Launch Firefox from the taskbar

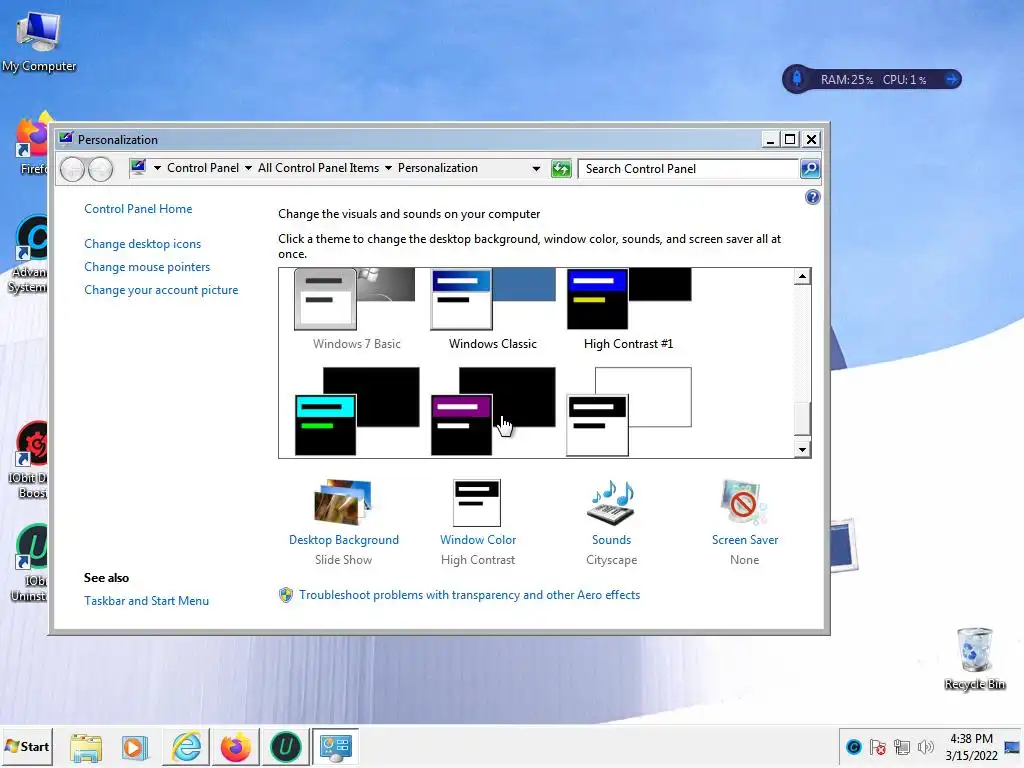pos(236,747)
